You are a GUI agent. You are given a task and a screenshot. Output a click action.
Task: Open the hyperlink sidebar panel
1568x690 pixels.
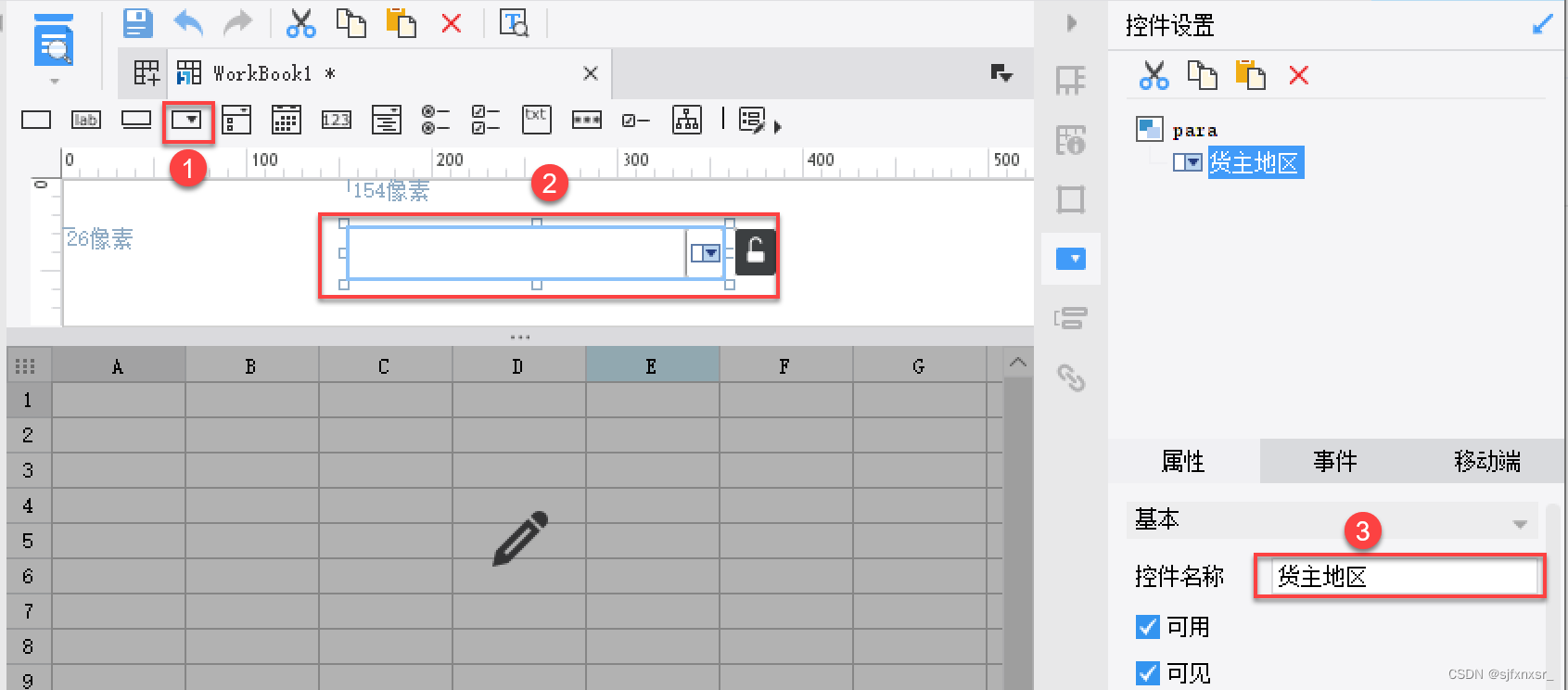point(1071,377)
